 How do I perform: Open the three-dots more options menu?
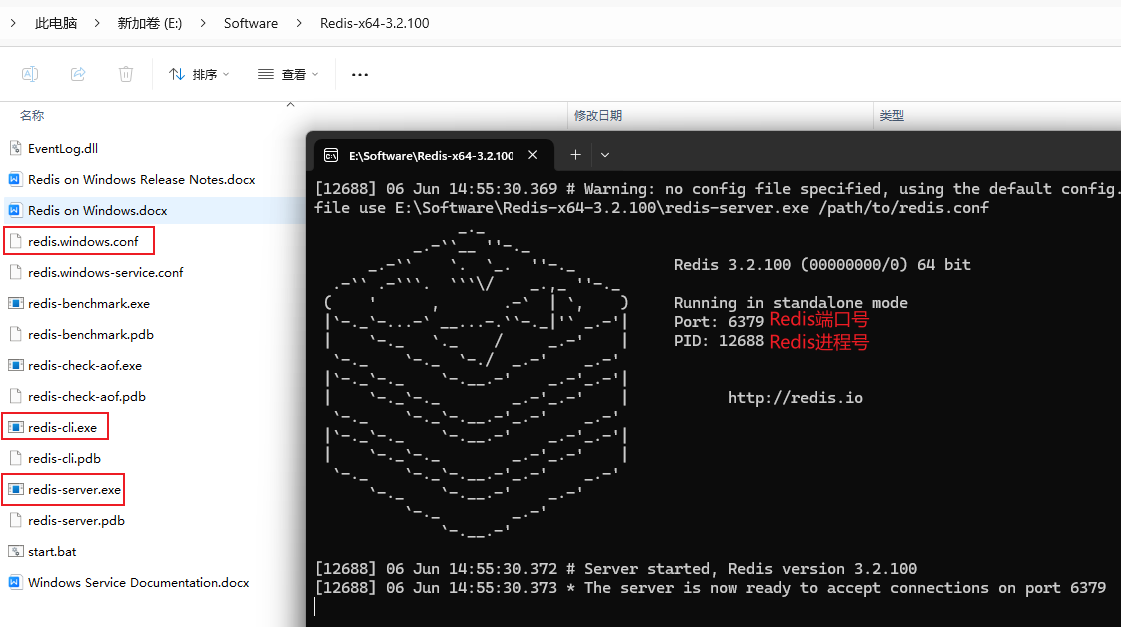360,74
